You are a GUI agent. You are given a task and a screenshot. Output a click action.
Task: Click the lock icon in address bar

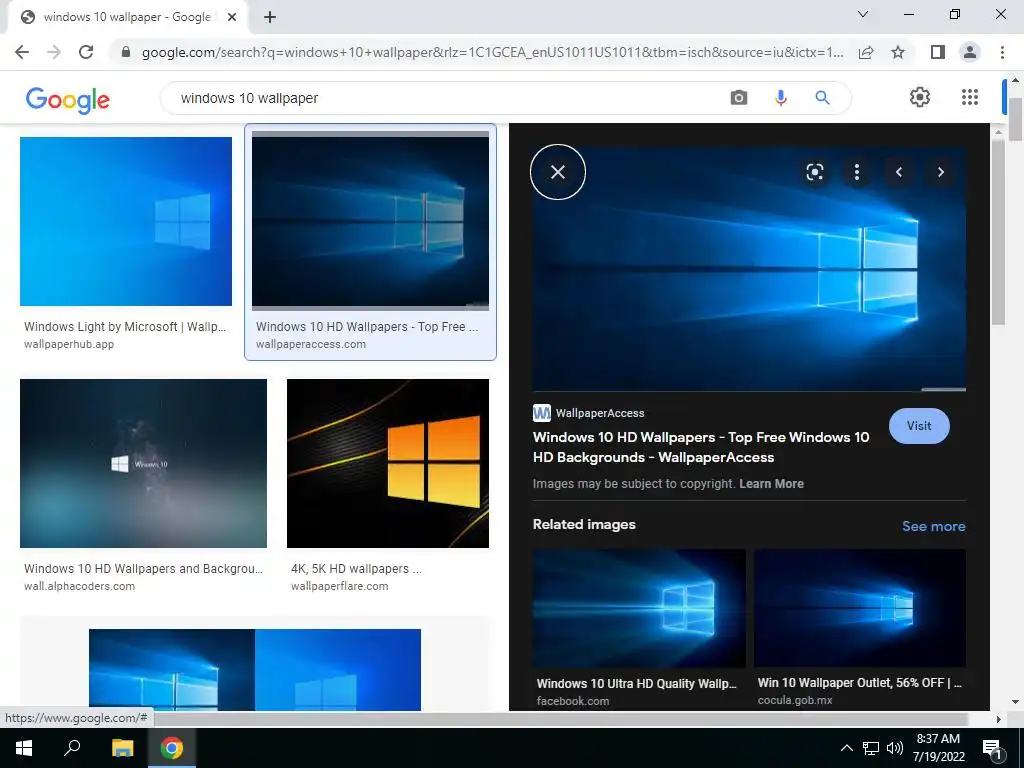(126, 52)
